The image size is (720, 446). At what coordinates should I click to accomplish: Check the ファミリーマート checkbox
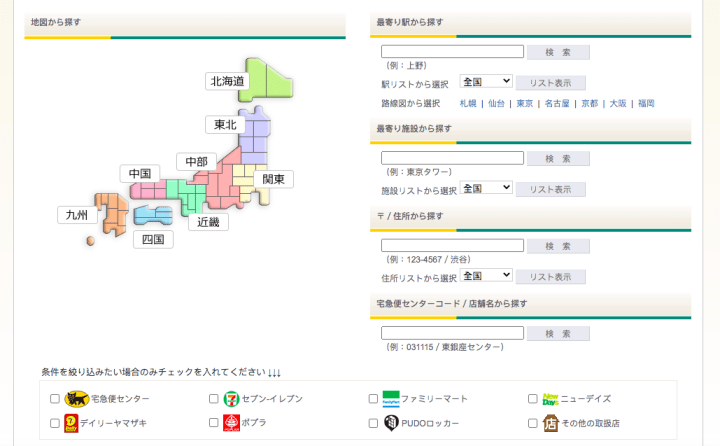373,399
